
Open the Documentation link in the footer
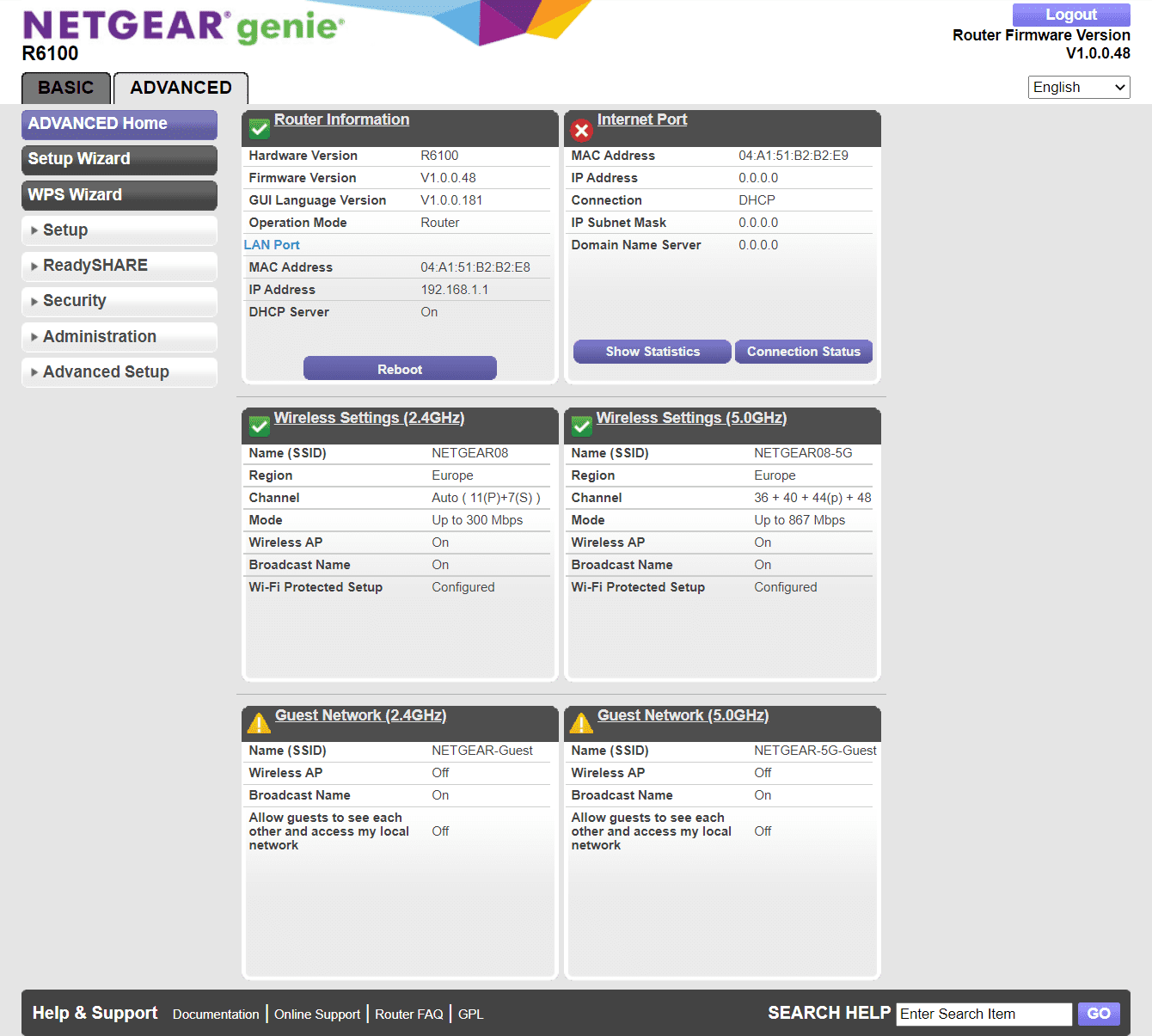216,1015
